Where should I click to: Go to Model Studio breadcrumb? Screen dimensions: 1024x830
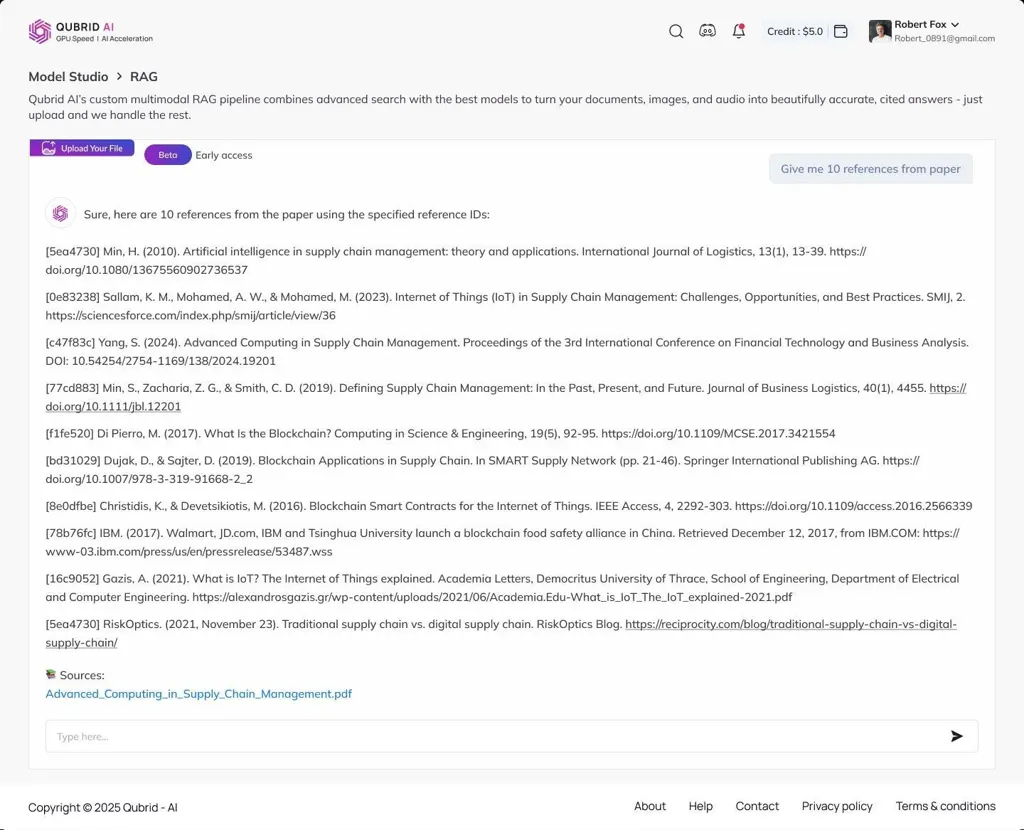click(68, 76)
